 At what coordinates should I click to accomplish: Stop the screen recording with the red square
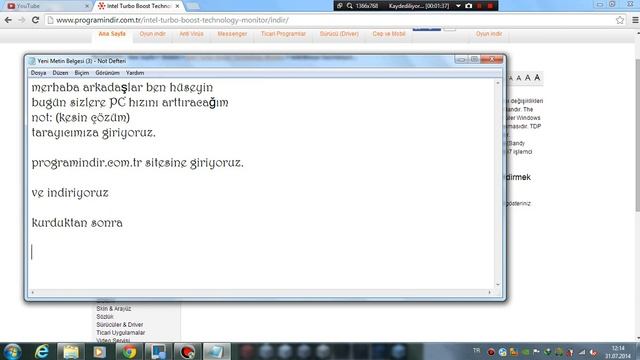(x=490, y=6)
